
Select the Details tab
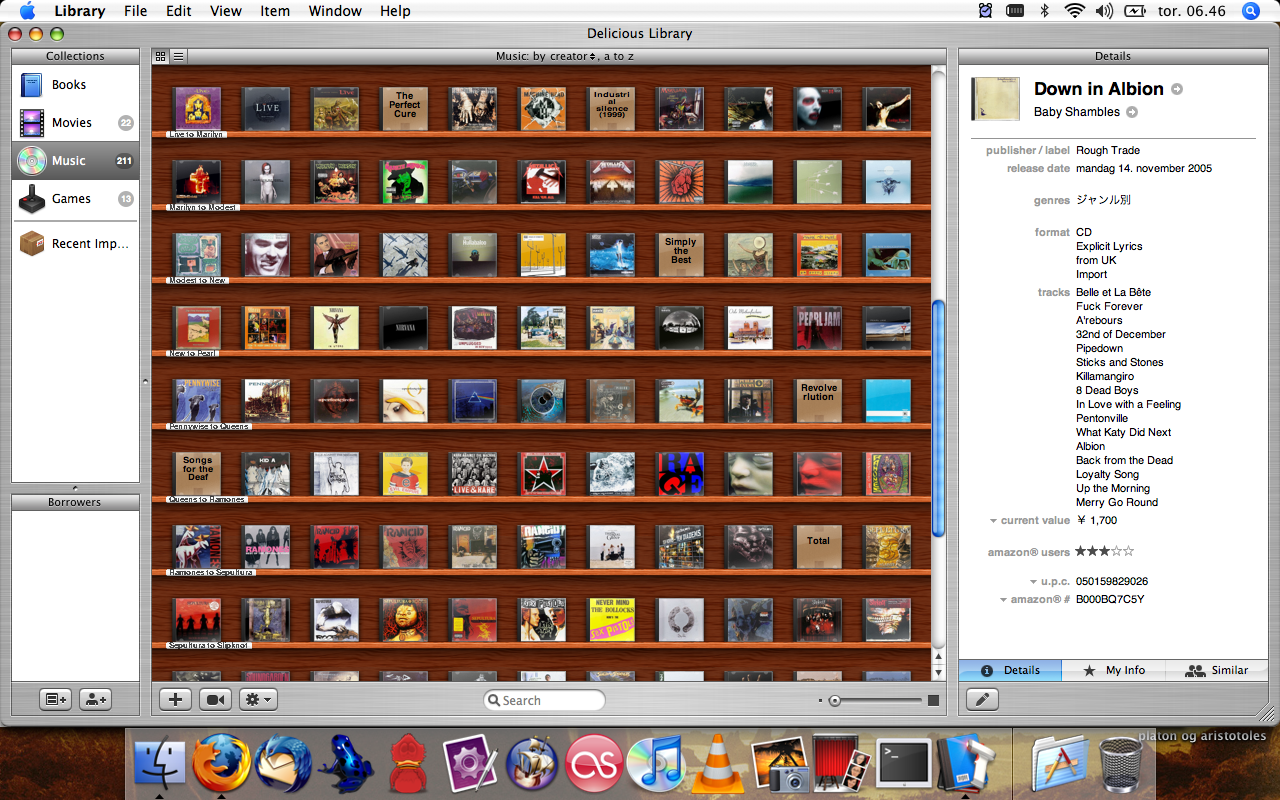tap(1010, 670)
